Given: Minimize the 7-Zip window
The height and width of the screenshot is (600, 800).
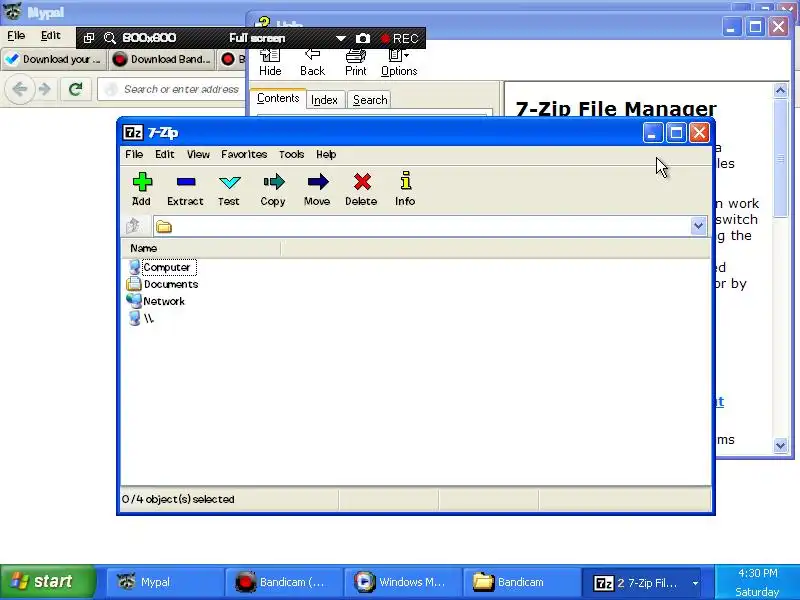Looking at the screenshot, I should 653,133.
